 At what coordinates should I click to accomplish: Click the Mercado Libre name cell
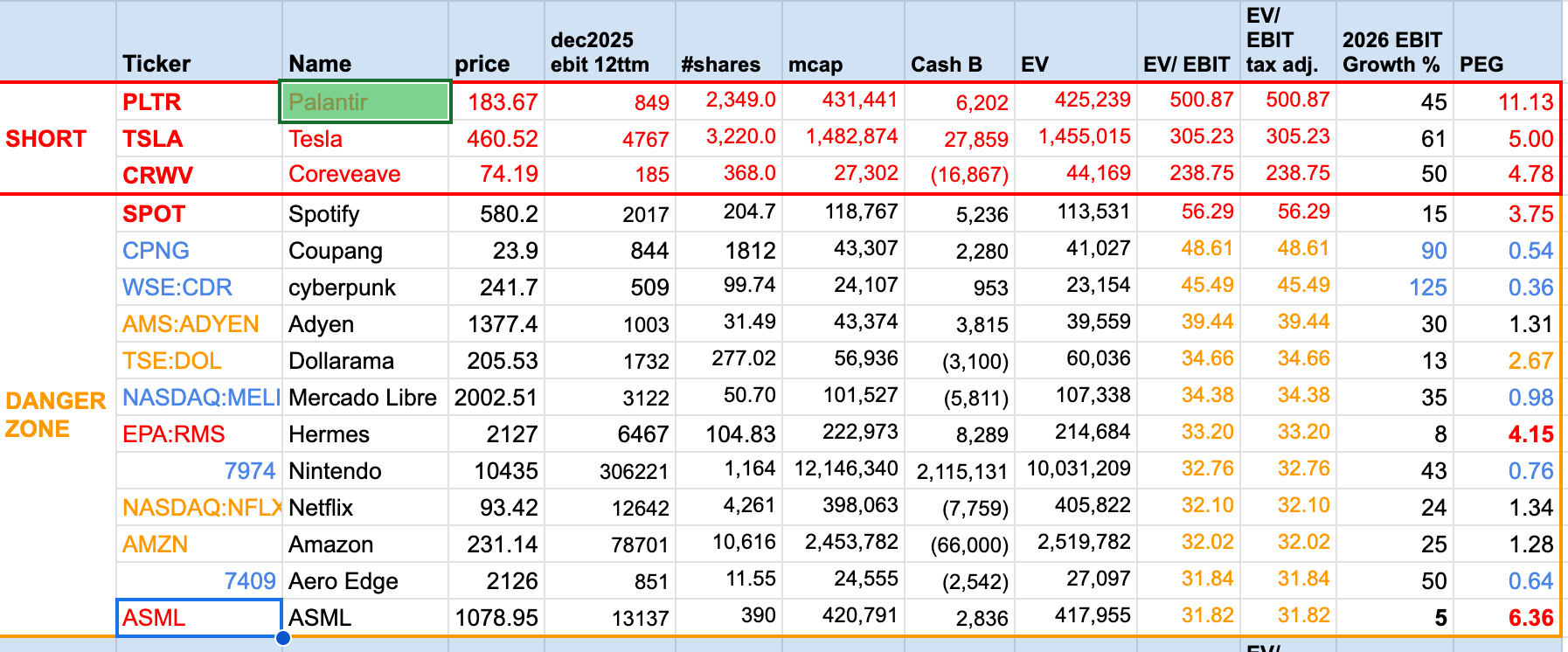pyautogui.click(x=365, y=398)
